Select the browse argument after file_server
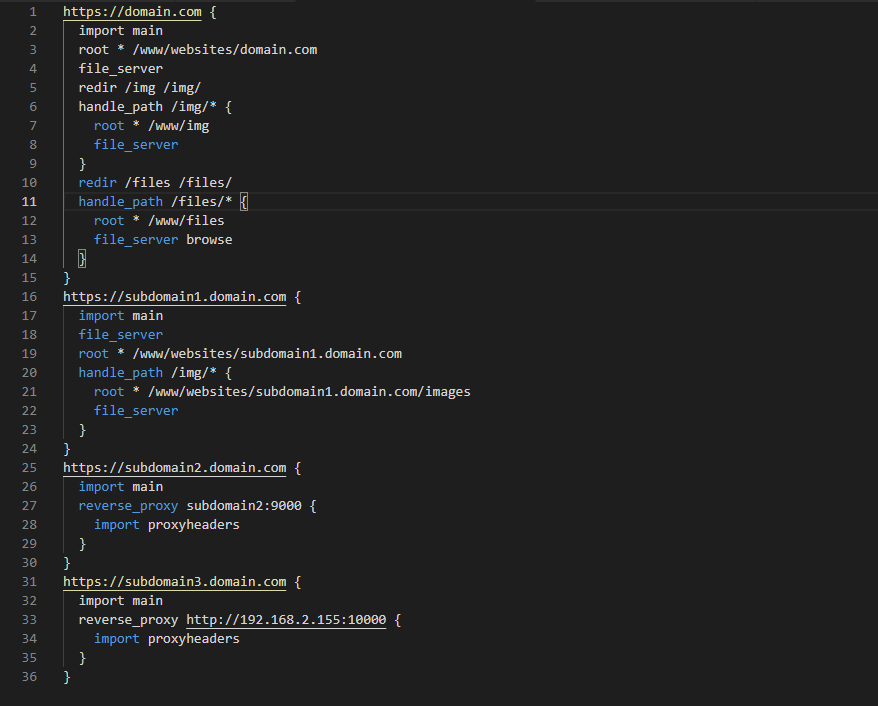 (x=208, y=239)
